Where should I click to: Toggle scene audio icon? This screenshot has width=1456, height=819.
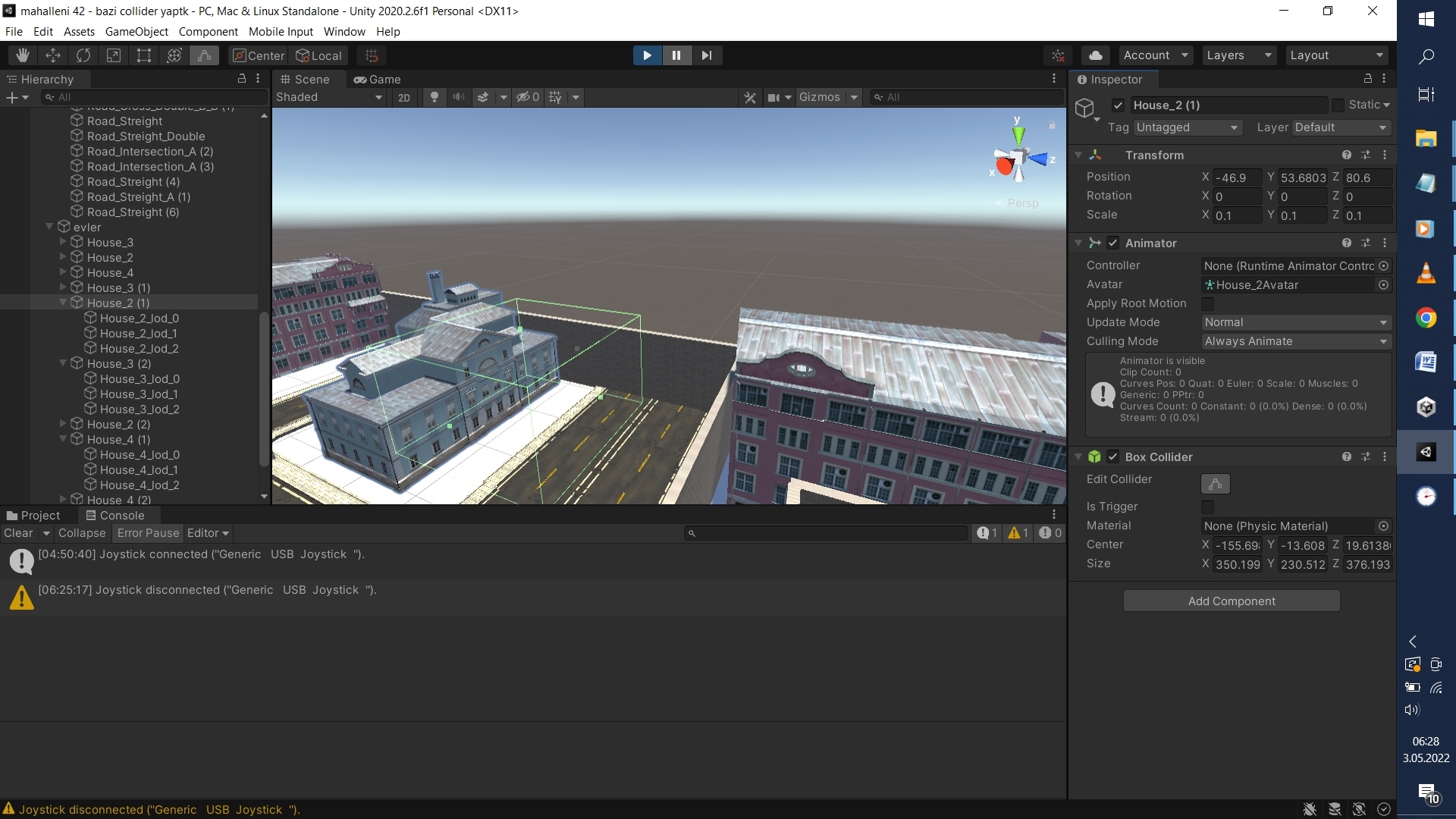[x=459, y=97]
